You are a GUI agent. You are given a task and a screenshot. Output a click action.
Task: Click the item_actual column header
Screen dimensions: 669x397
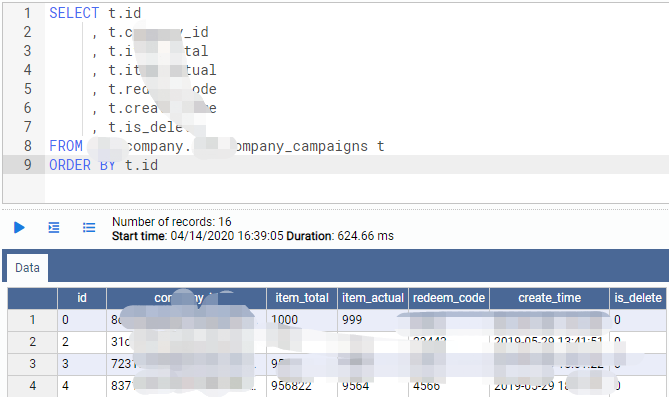click(372, 298)
